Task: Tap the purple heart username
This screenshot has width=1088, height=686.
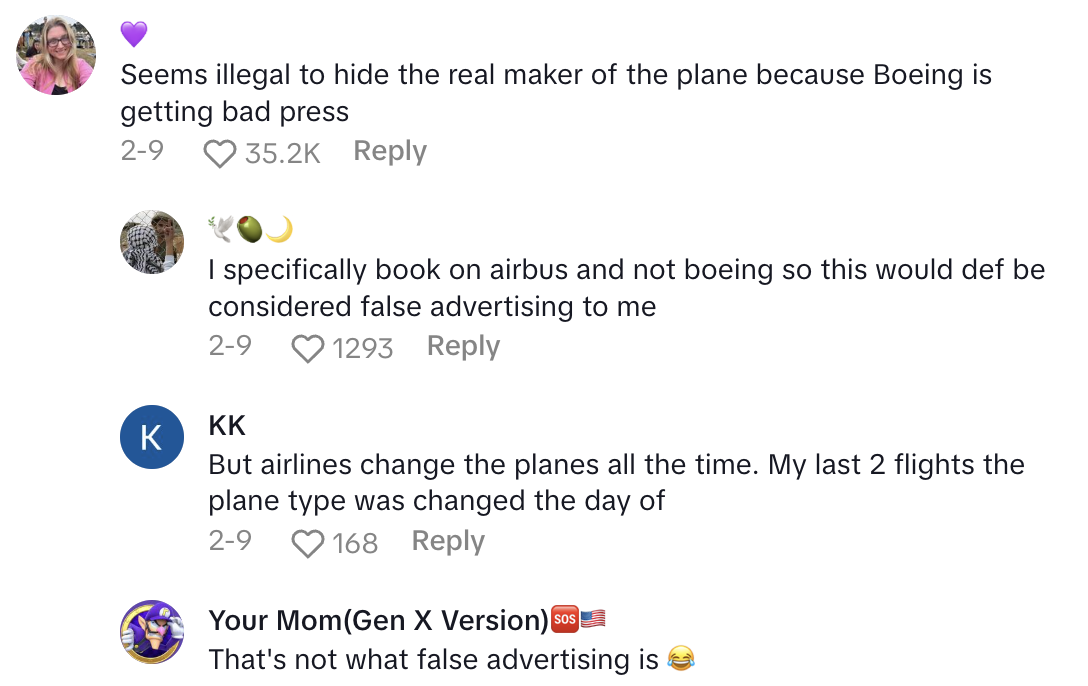Action: point(134,35)
